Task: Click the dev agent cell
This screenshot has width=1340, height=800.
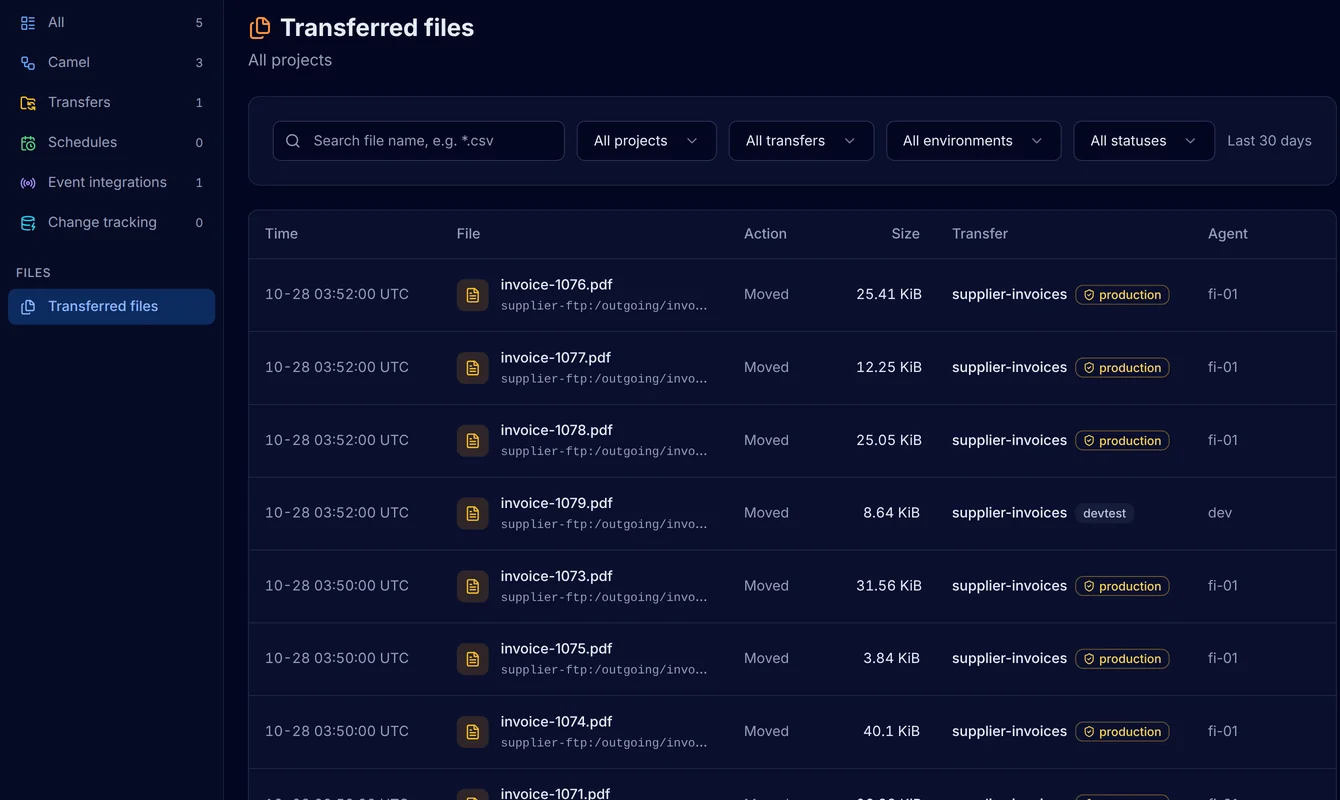Action: click(1219, 513)
